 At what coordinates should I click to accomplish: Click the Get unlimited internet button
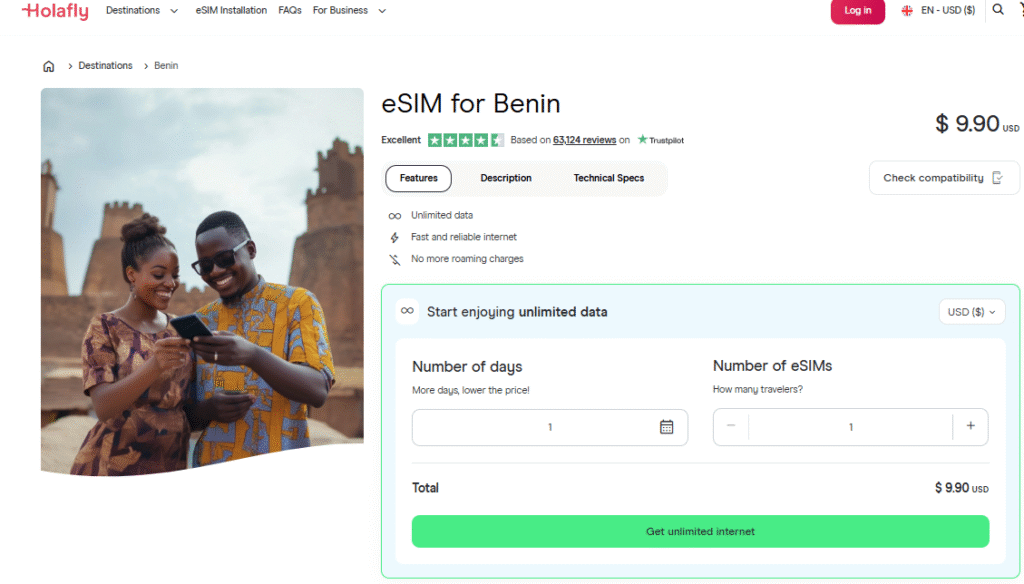pos(700,531)
